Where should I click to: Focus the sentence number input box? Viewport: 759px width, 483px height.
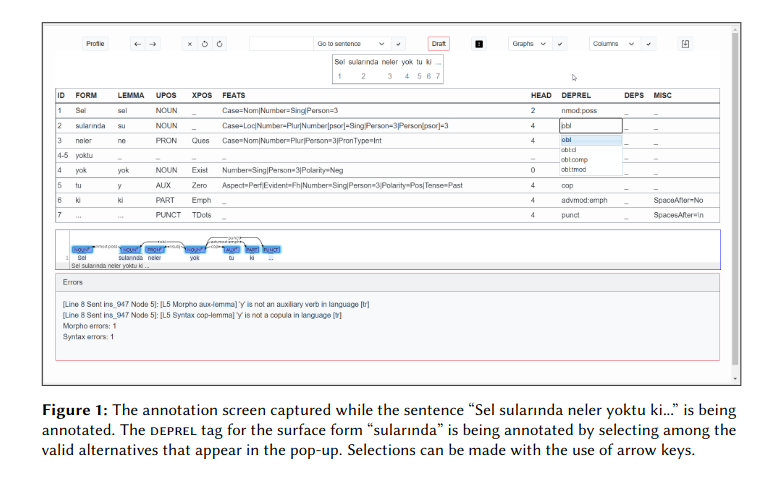(x=281, y=44)
